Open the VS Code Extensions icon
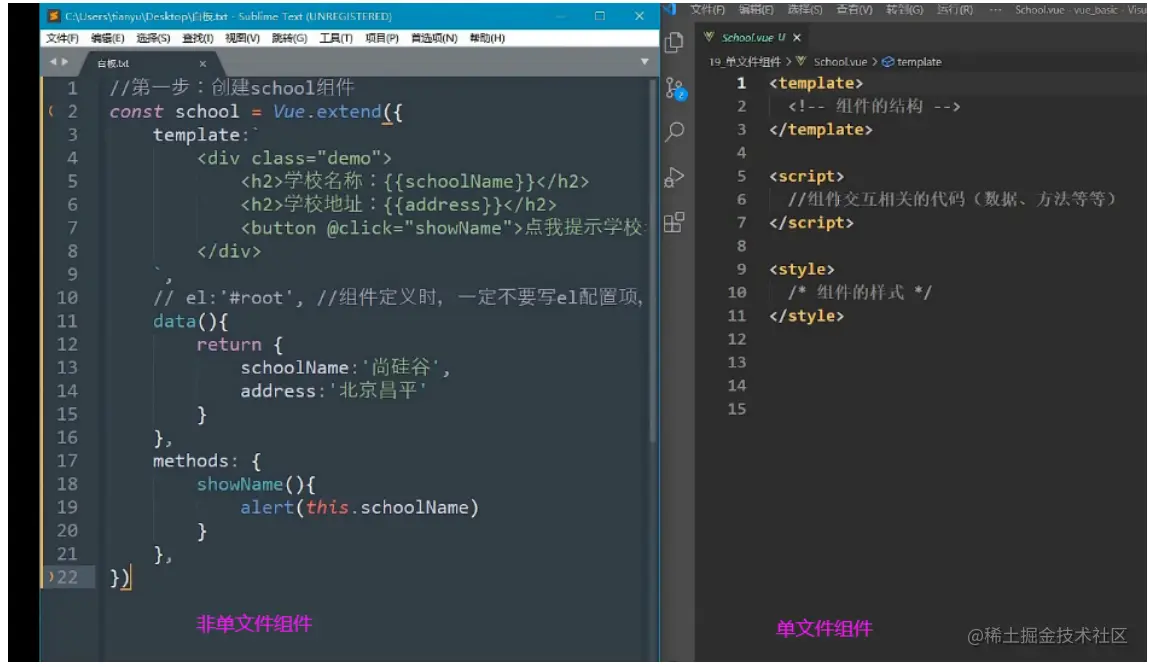 pyautogui.click(x=674, y=221)
